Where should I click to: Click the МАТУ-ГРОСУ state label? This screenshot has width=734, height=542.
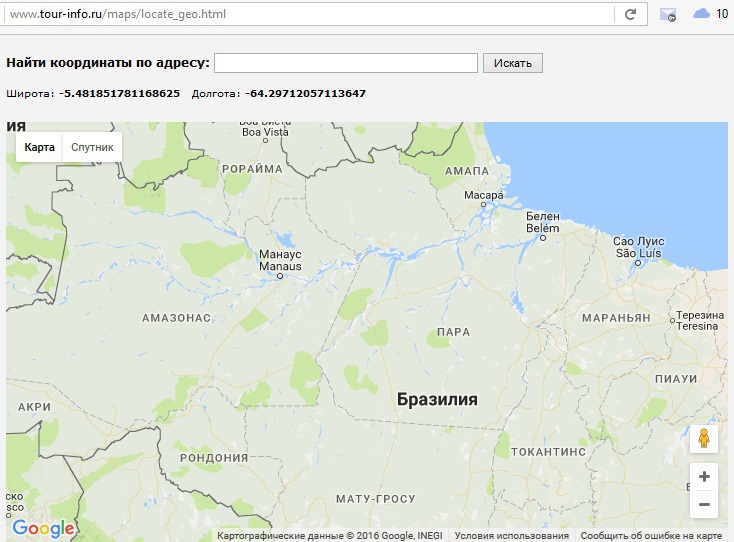coord(375,499)
